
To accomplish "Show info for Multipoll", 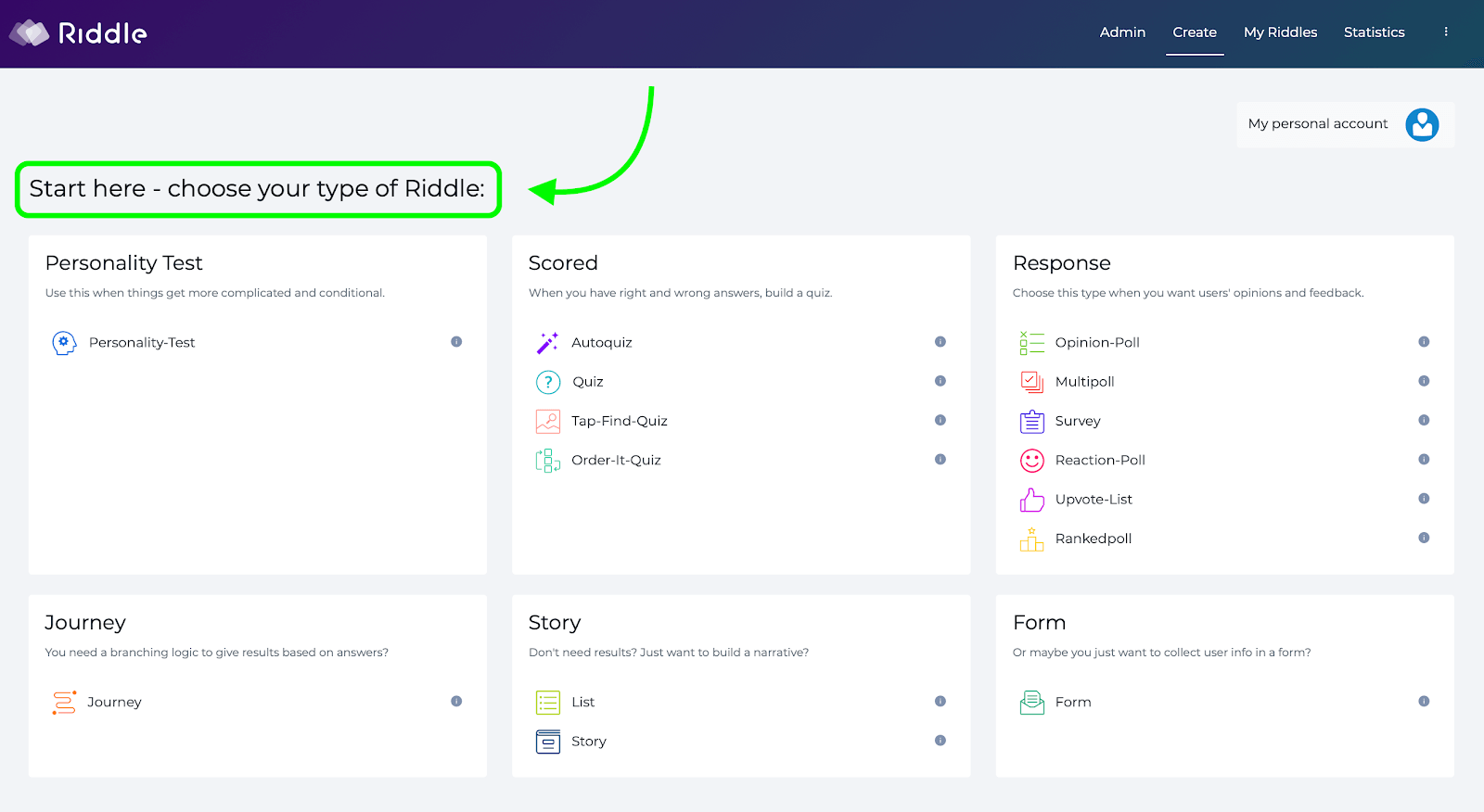I will point(1424,381).
